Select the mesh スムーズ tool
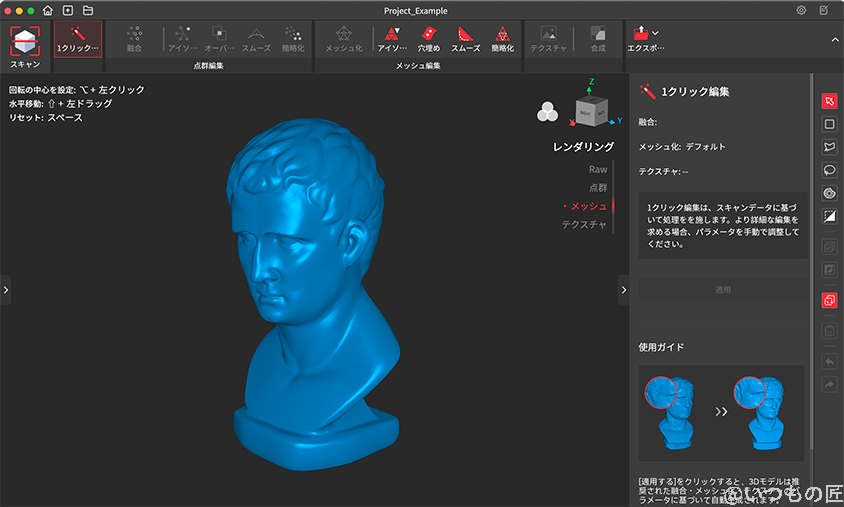 [465, 39]
